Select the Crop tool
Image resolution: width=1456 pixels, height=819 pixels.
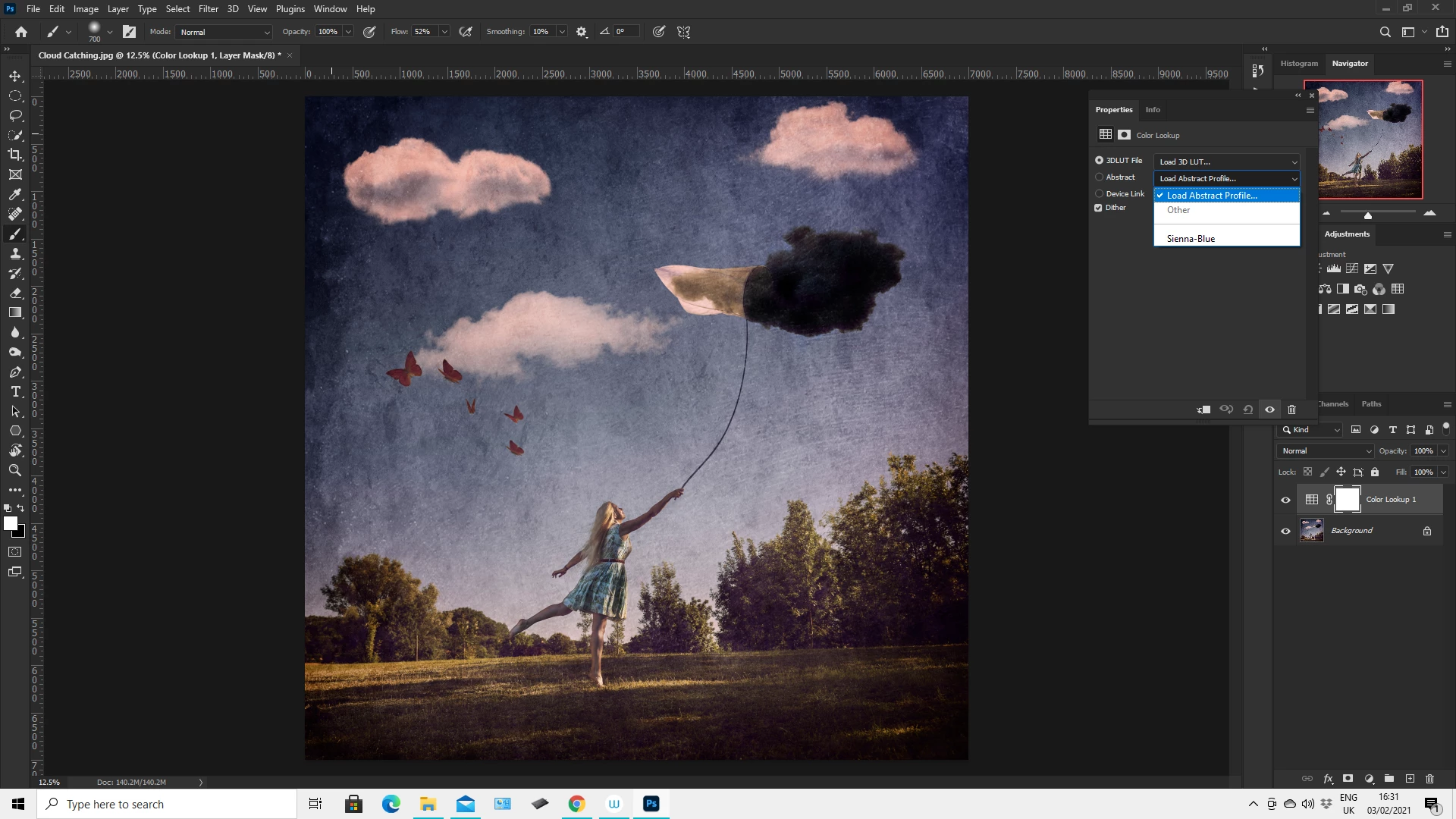tap(15, 155)
